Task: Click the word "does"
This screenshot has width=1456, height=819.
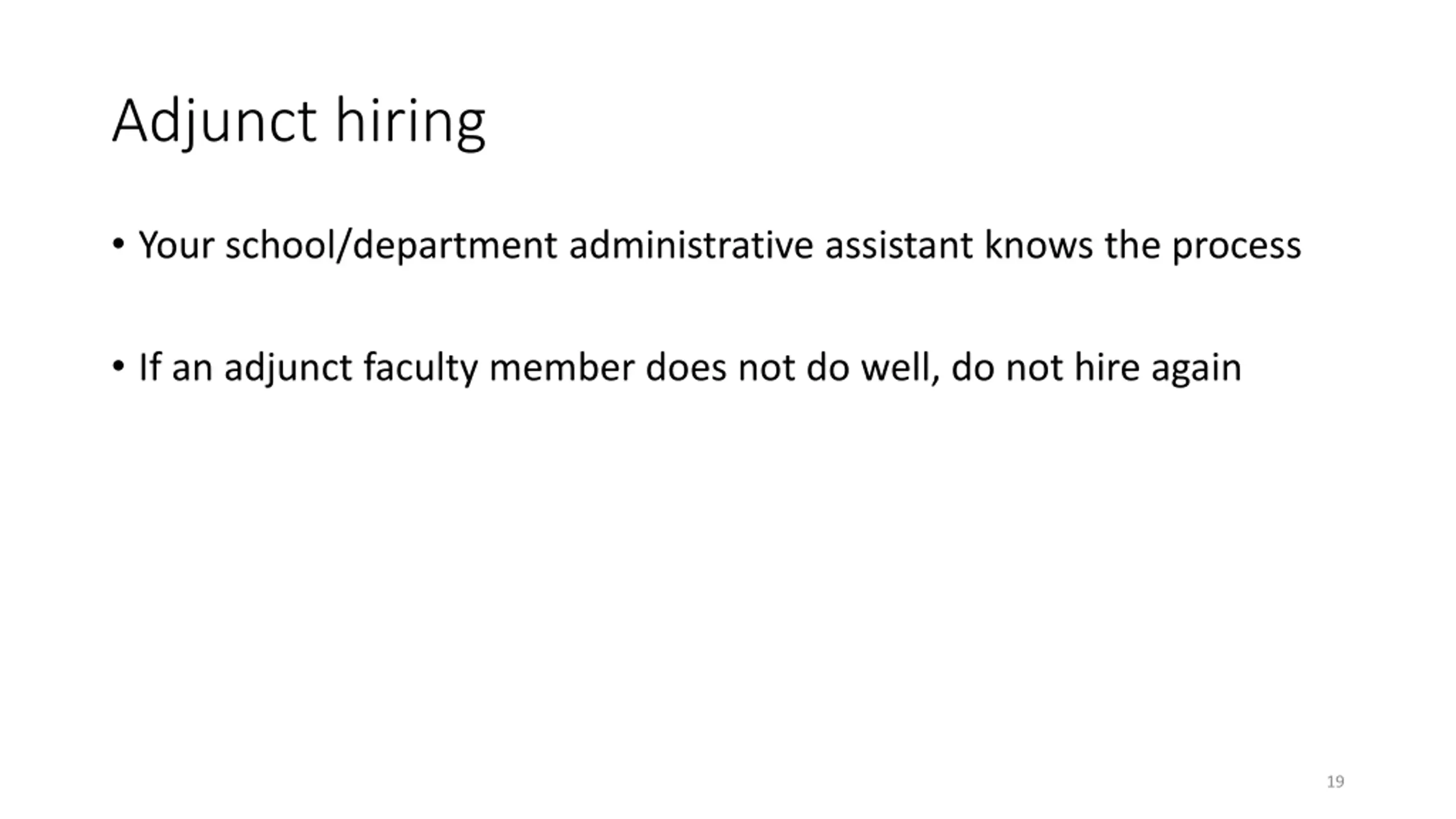Action: (686, 367)
